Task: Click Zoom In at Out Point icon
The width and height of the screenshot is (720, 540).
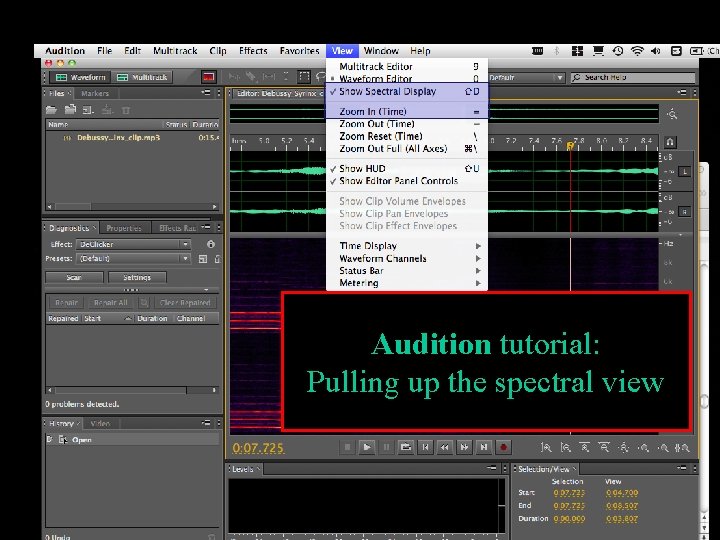Action: [x=663, y=447]
